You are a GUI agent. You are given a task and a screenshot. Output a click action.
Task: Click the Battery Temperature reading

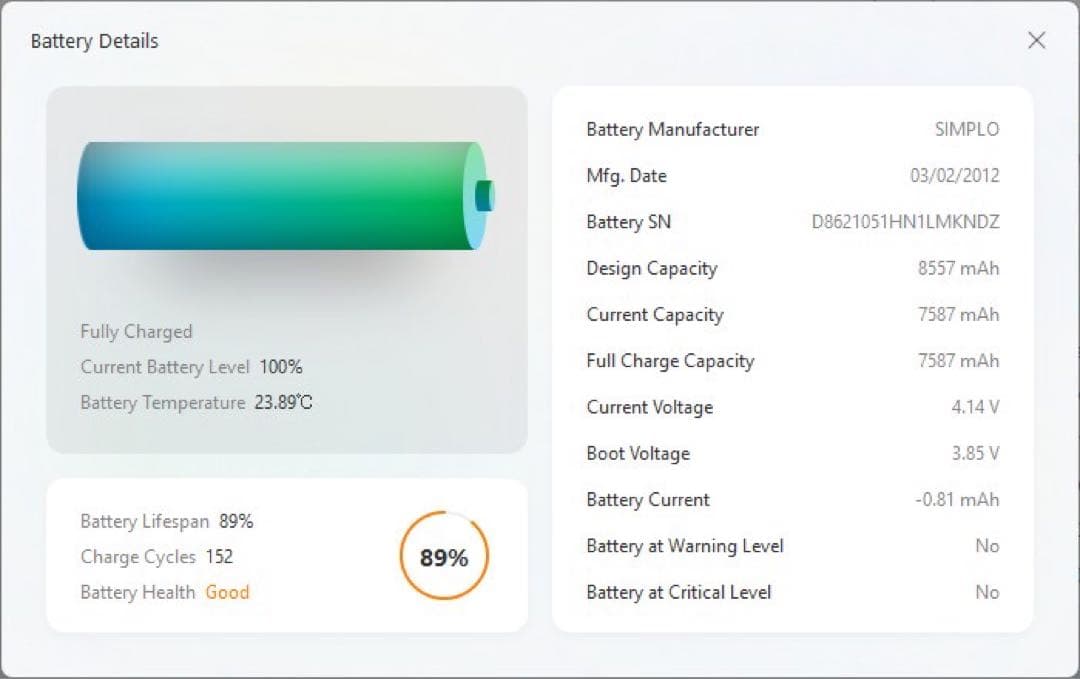tap(283, 403)
